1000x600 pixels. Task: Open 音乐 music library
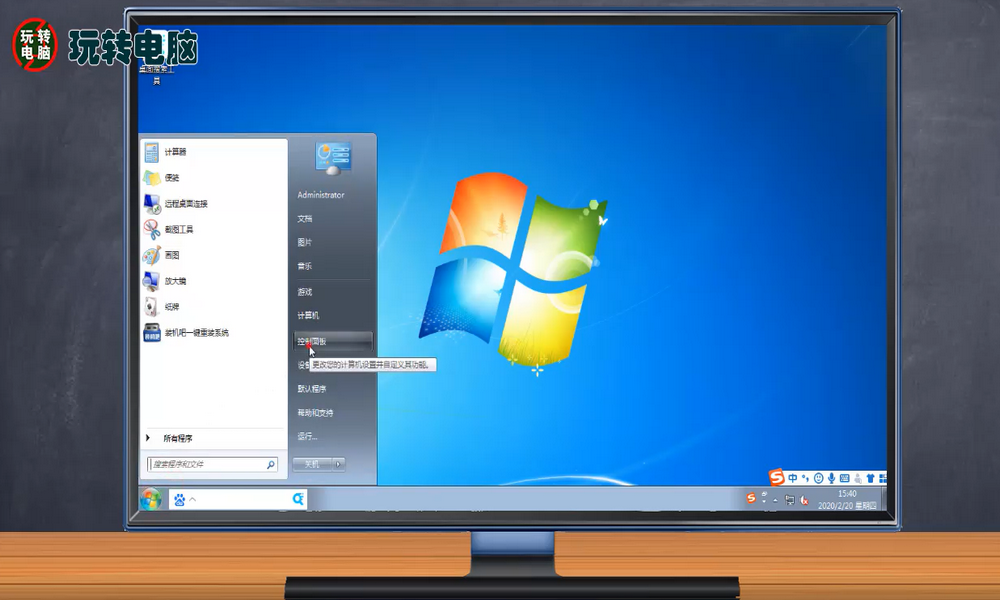(305, 266)
